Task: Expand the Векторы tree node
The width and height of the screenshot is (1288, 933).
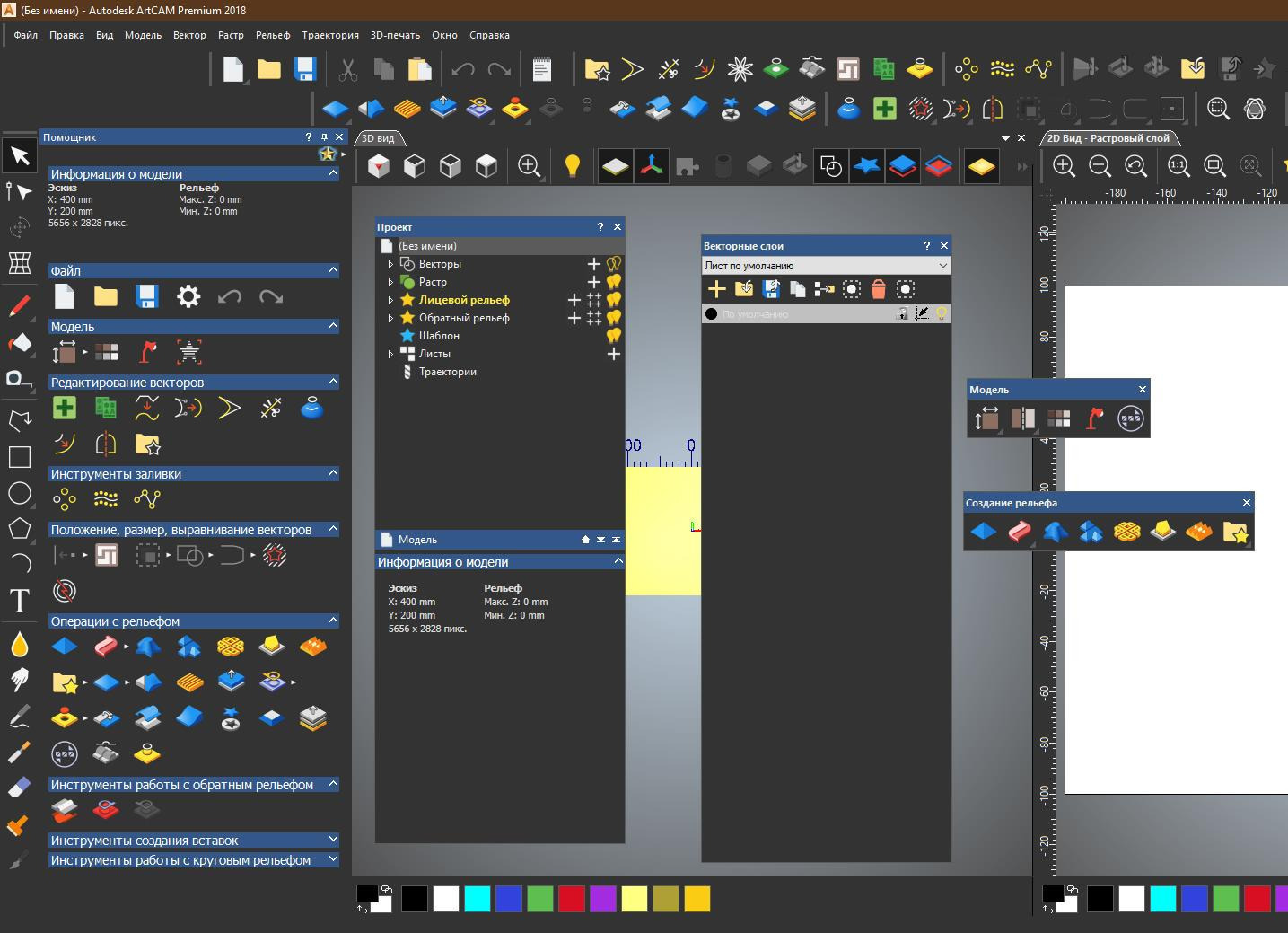Action: point(390,264)
